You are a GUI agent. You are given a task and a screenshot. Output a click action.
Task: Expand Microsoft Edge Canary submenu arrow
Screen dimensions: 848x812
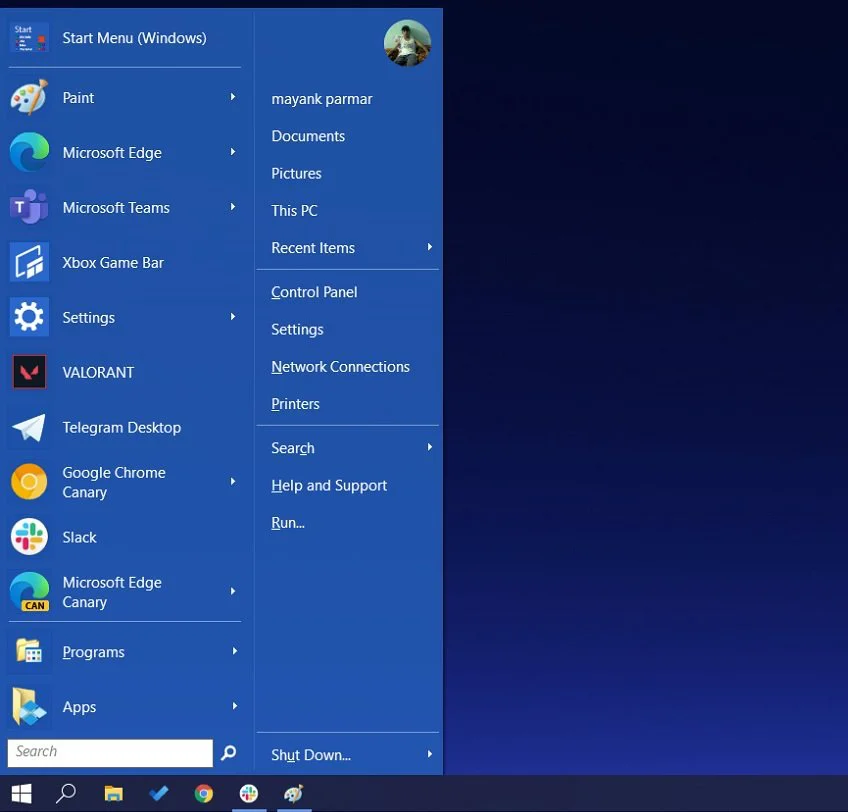pos(233,591)
